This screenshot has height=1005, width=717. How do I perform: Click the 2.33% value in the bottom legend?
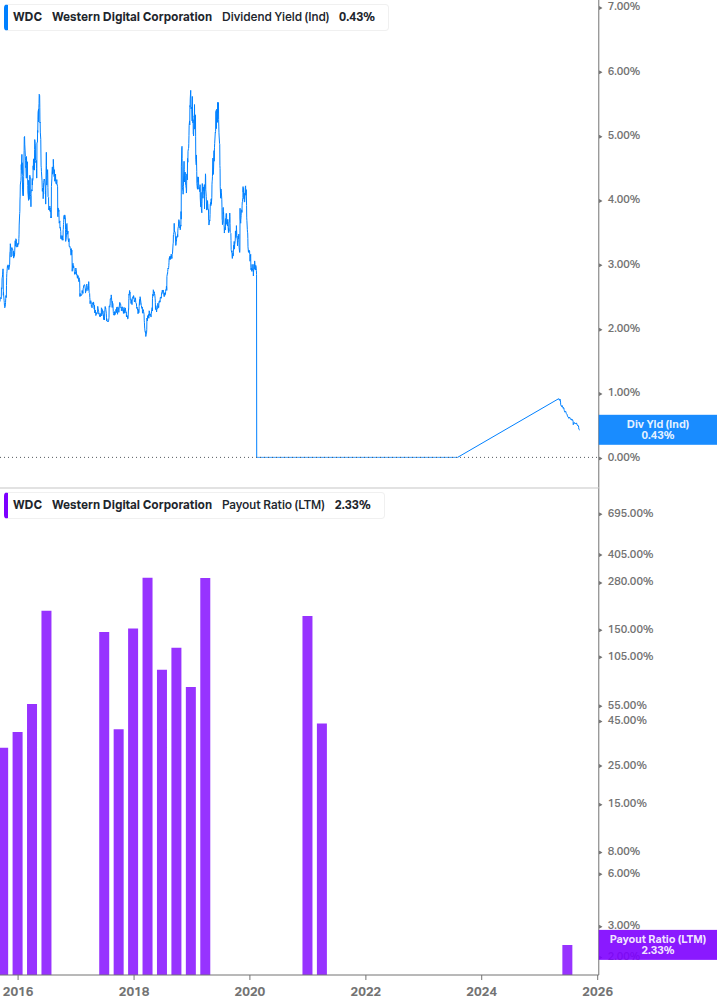[x=352, y=505]
